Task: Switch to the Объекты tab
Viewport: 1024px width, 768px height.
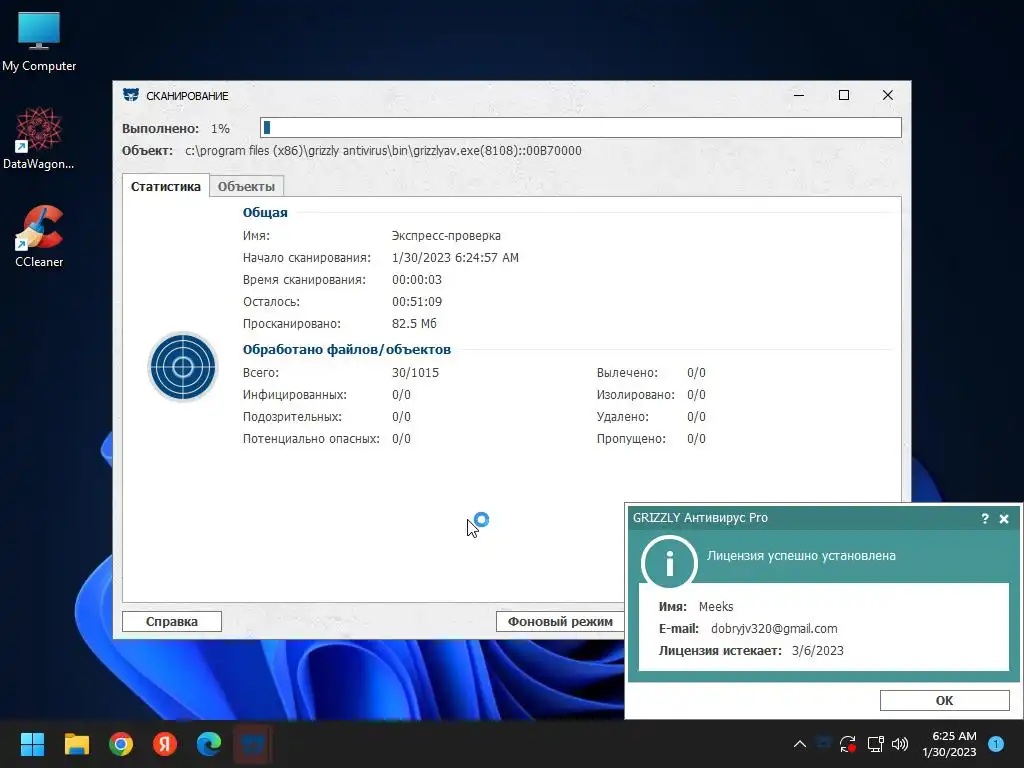Action: [x=246, y=187]
